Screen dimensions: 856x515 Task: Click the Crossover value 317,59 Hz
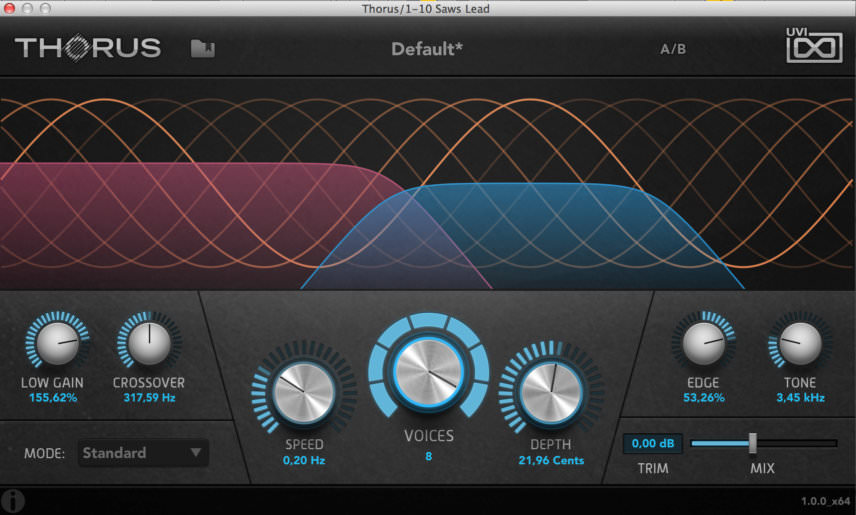[x=149, y=398]
